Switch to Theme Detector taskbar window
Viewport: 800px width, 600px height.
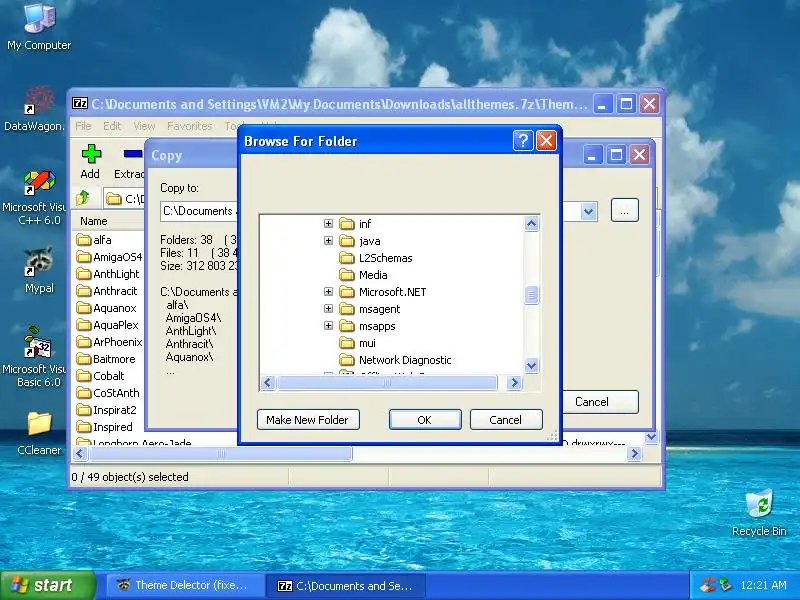184,585
